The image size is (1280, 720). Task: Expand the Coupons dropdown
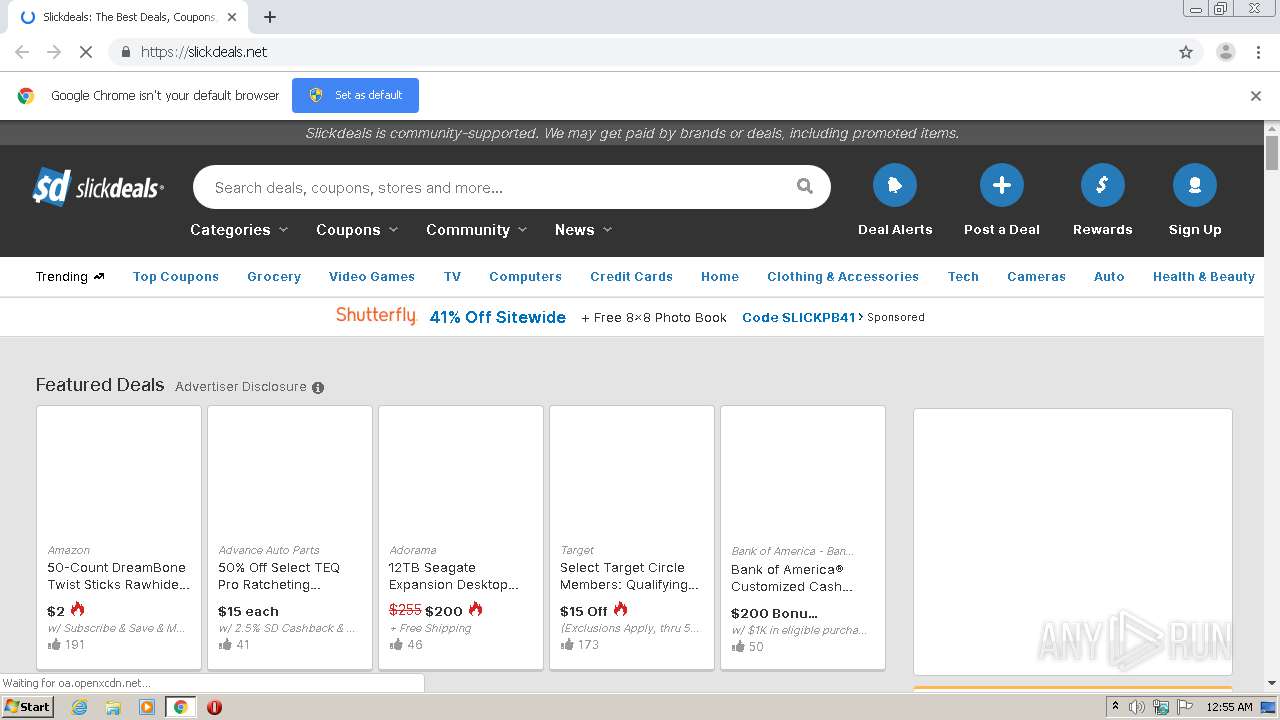pos(357,230)
